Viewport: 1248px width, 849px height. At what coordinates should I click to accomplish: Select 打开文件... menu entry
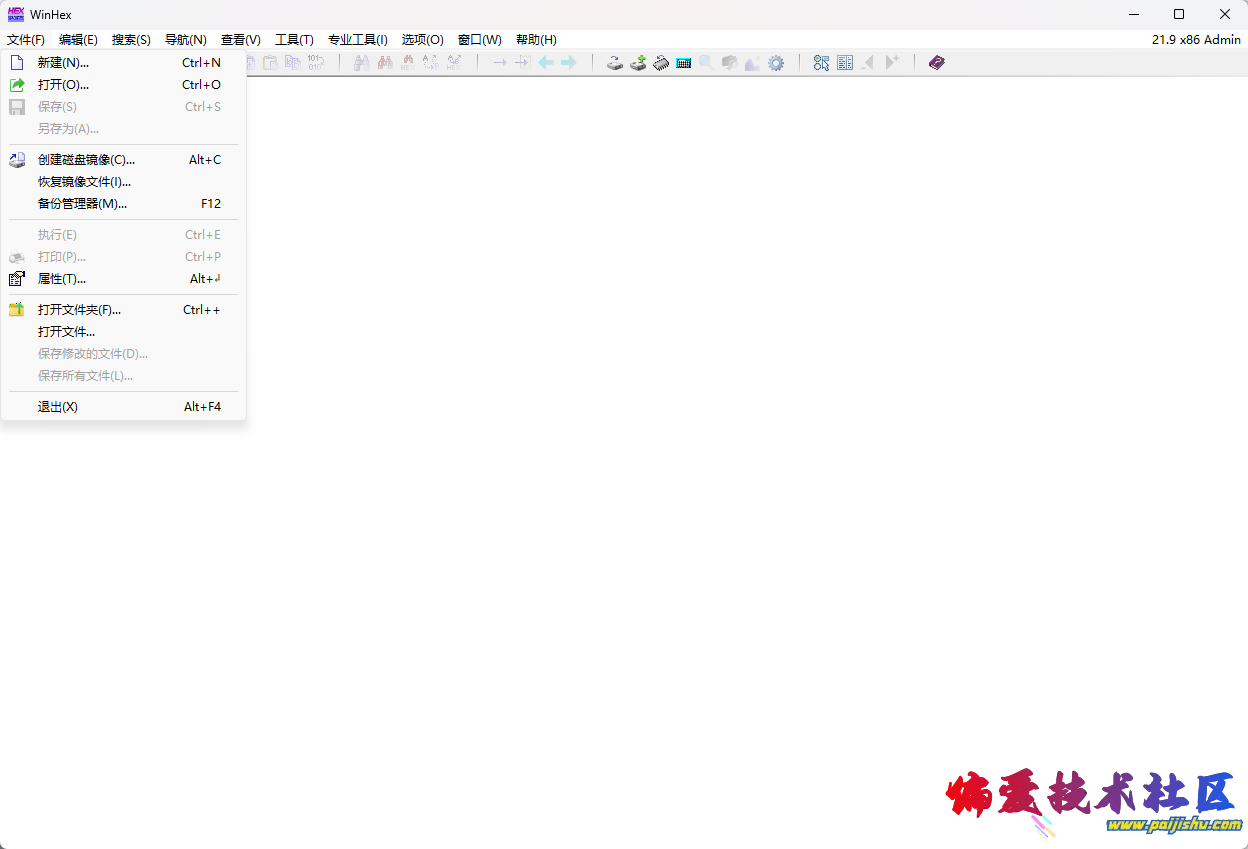(123, 331)
